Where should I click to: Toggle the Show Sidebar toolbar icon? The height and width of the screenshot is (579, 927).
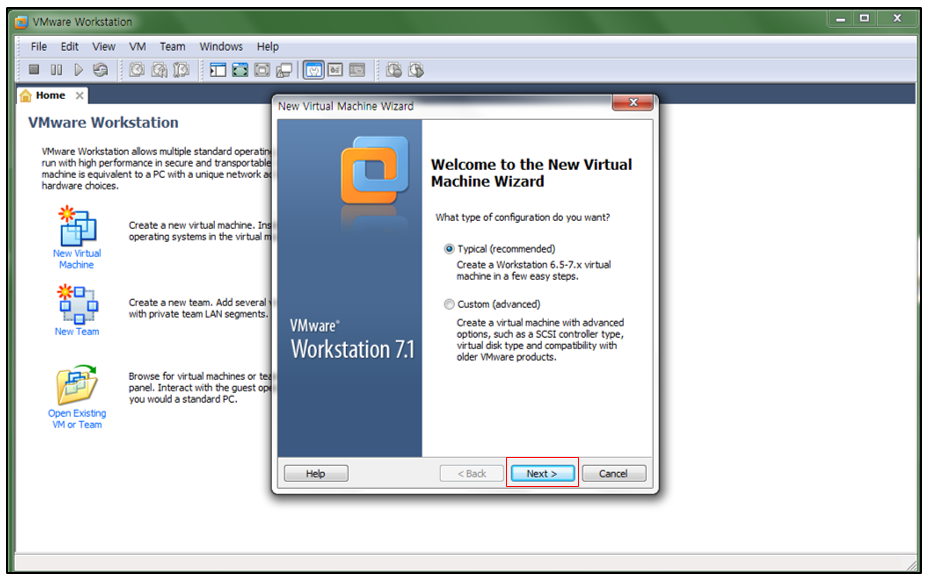coord(218,70)
